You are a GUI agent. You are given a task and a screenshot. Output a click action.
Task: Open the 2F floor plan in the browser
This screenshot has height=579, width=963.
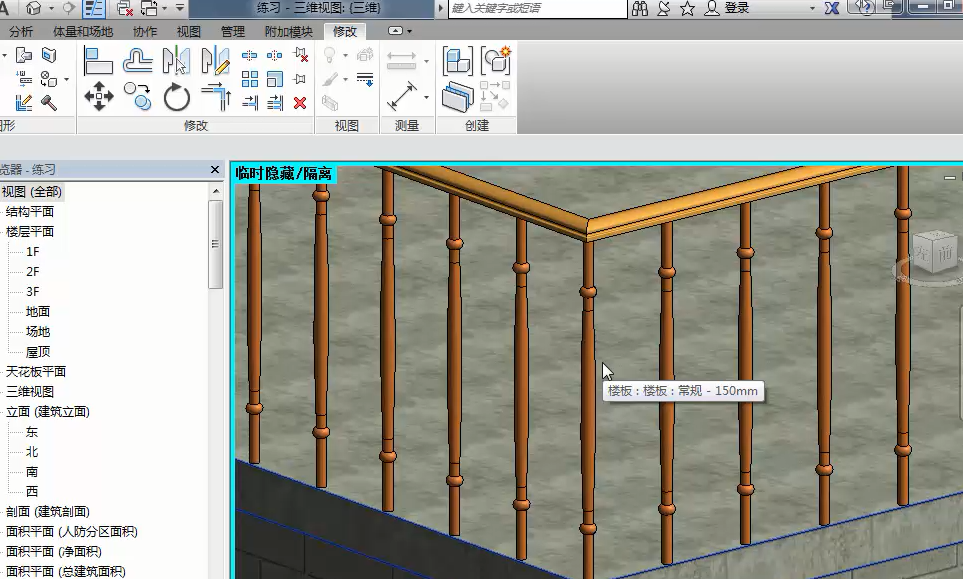pyautogui.click(x=33, y=272)
